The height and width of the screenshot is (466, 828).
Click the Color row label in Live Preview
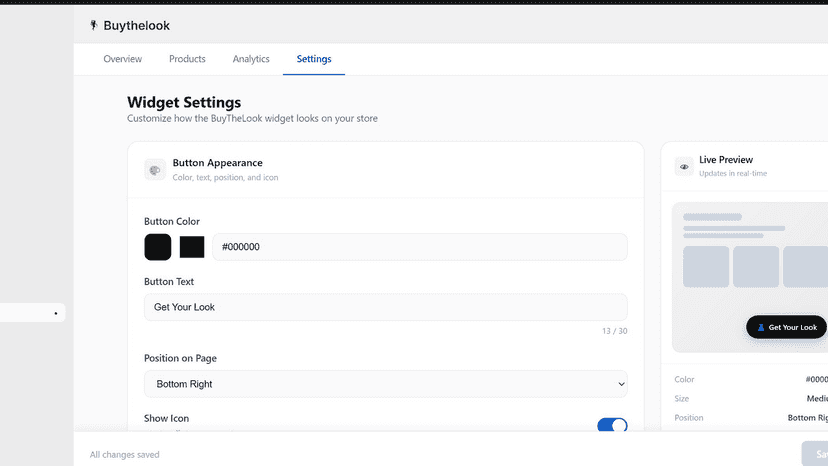click(684, 379)
